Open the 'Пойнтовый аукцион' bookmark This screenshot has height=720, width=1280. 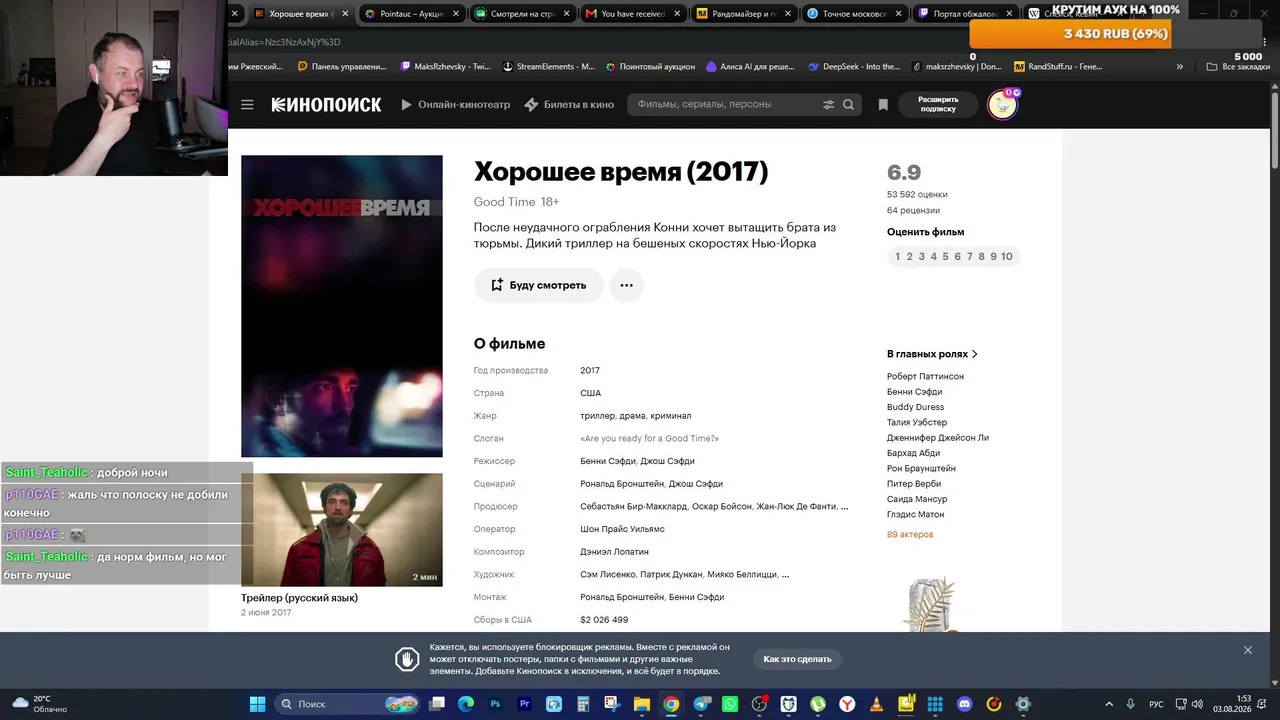(650, 67)
